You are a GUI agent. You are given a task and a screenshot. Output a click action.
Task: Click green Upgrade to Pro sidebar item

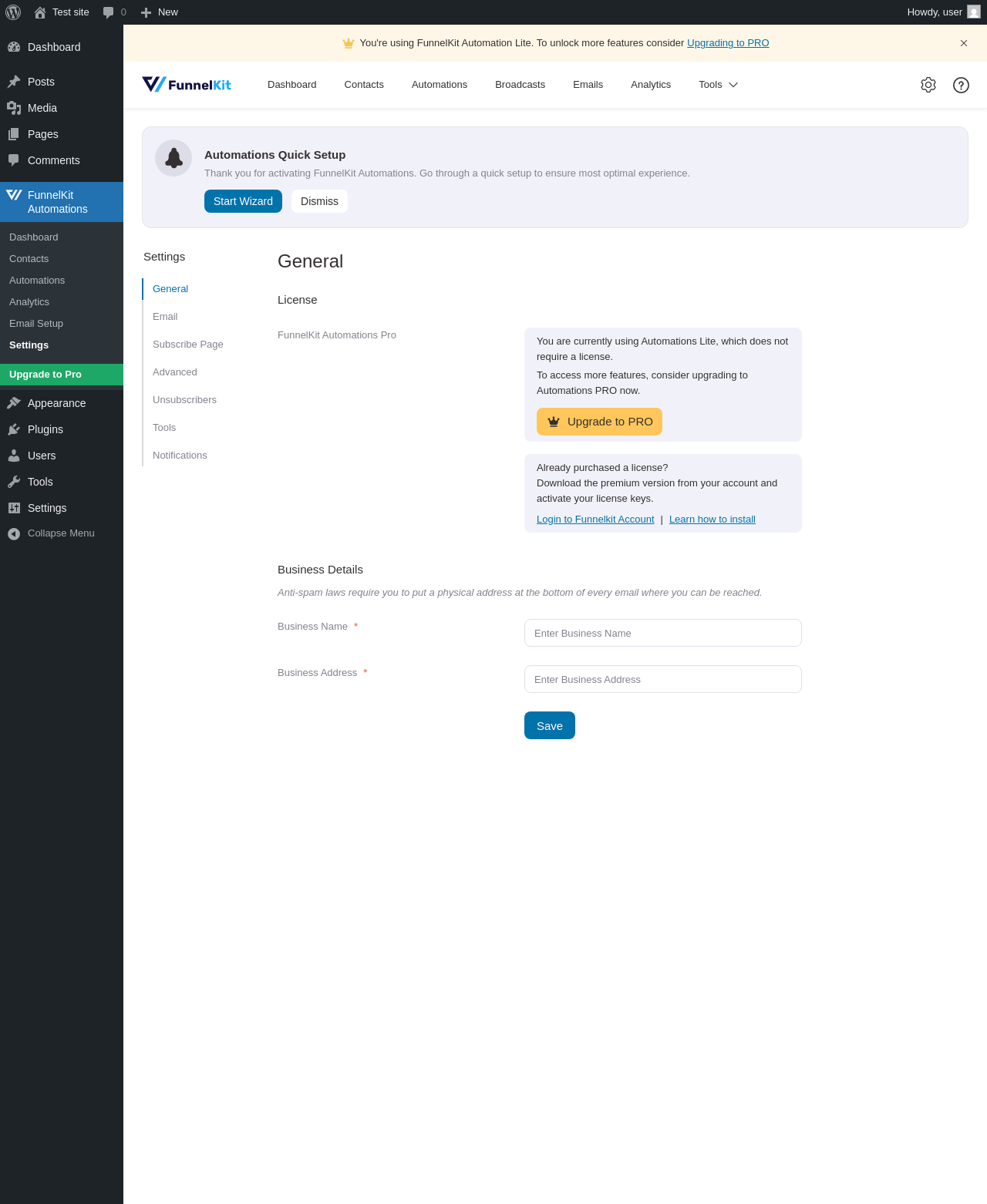[x=62, y=375]
